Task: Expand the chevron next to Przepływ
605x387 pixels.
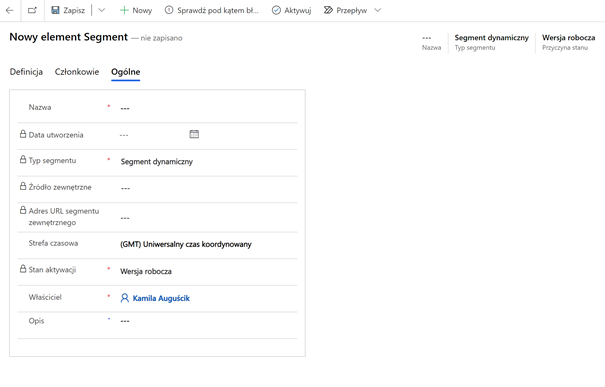Action: pos(378,10)
